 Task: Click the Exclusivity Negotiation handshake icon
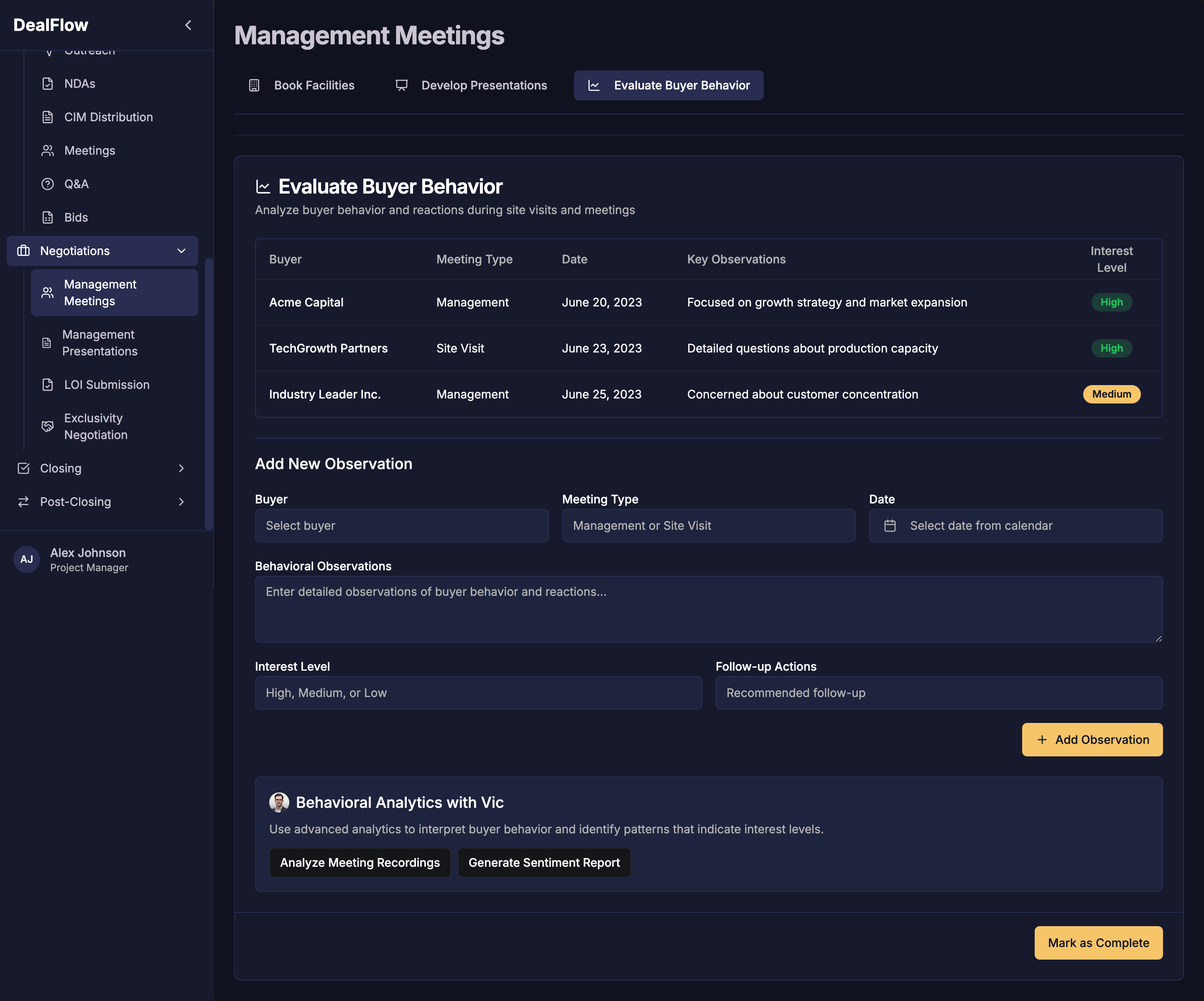(47, 426)
